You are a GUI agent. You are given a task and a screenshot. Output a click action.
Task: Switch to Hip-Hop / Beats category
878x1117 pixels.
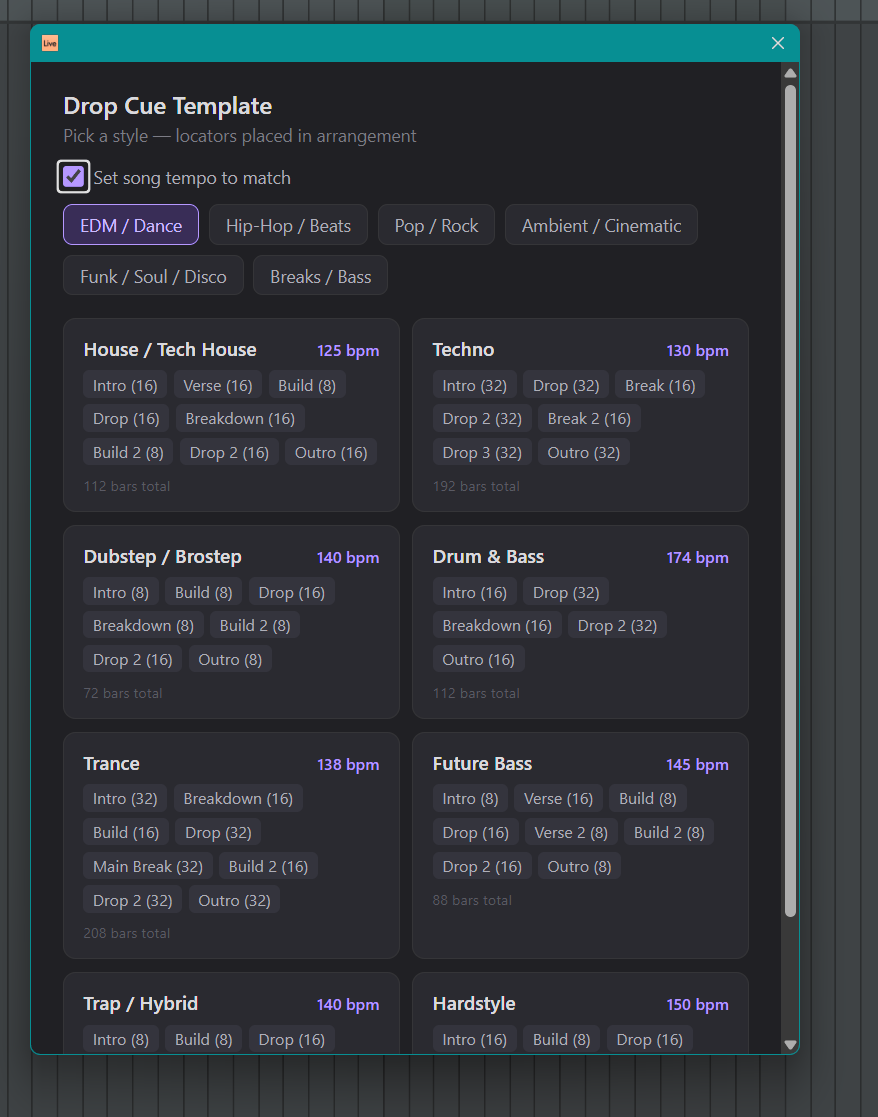tap(288, 225)
